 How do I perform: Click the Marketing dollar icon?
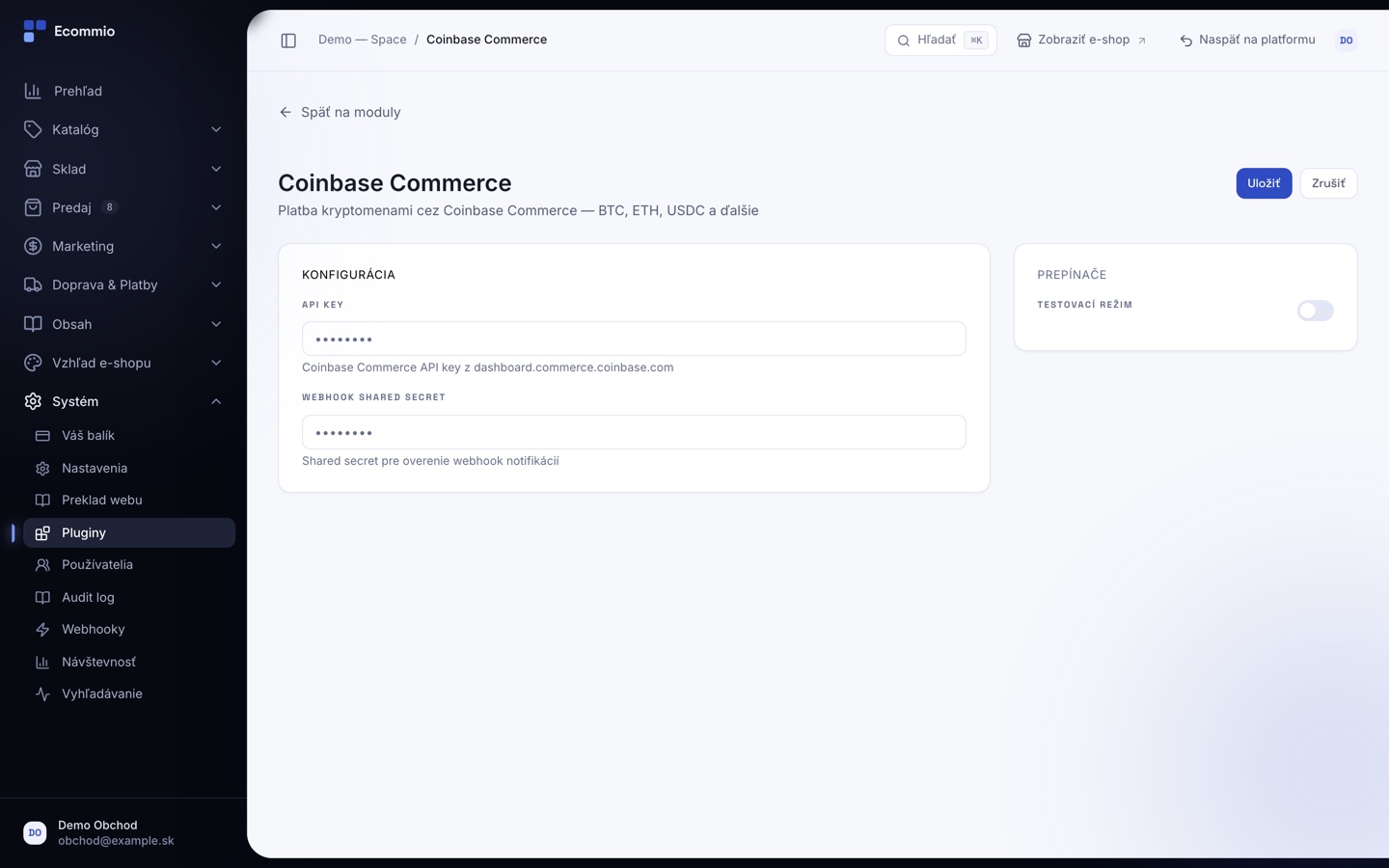pos(33,246)
